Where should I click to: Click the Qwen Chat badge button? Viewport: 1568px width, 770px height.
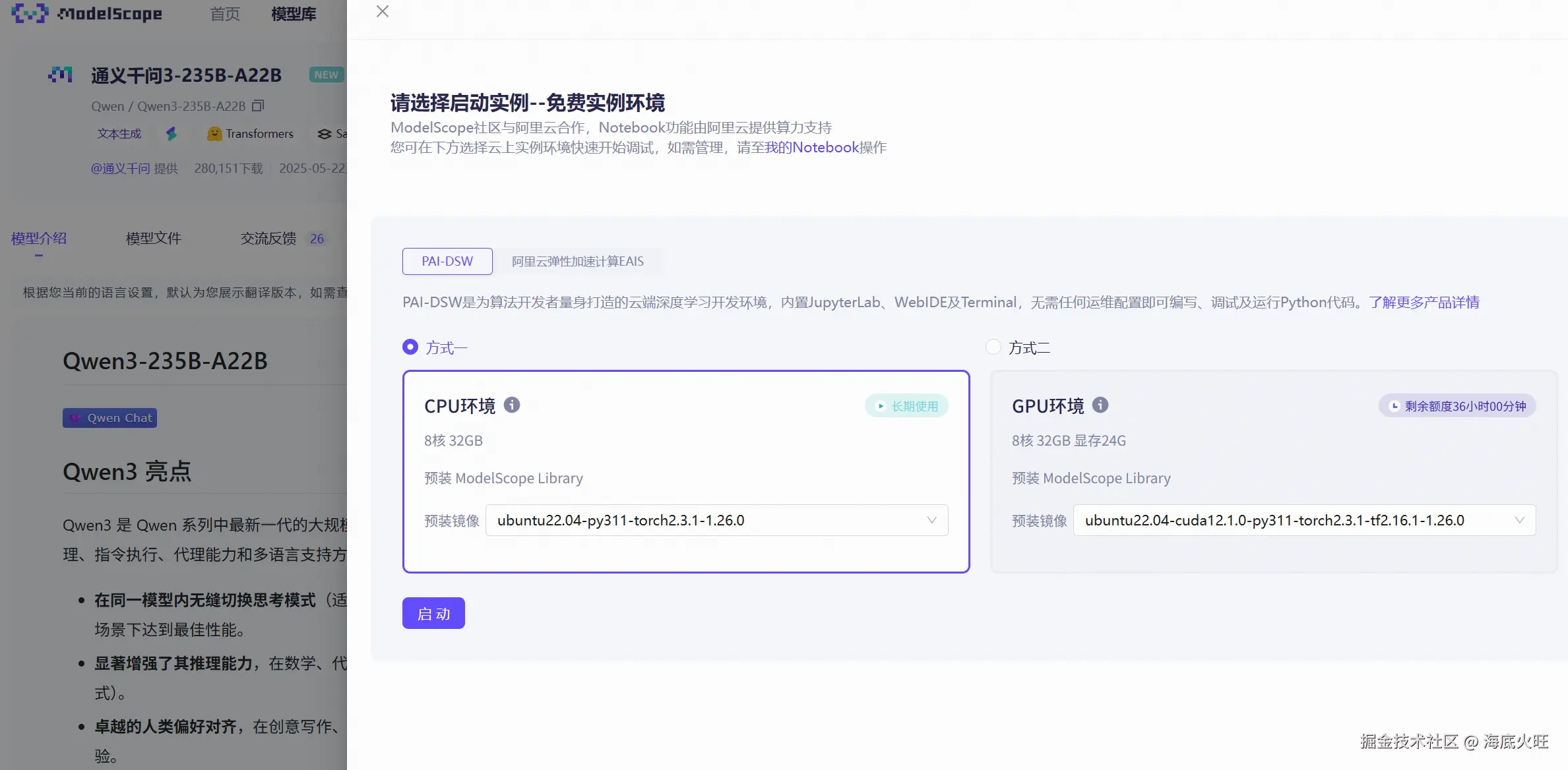click(110, 418)
